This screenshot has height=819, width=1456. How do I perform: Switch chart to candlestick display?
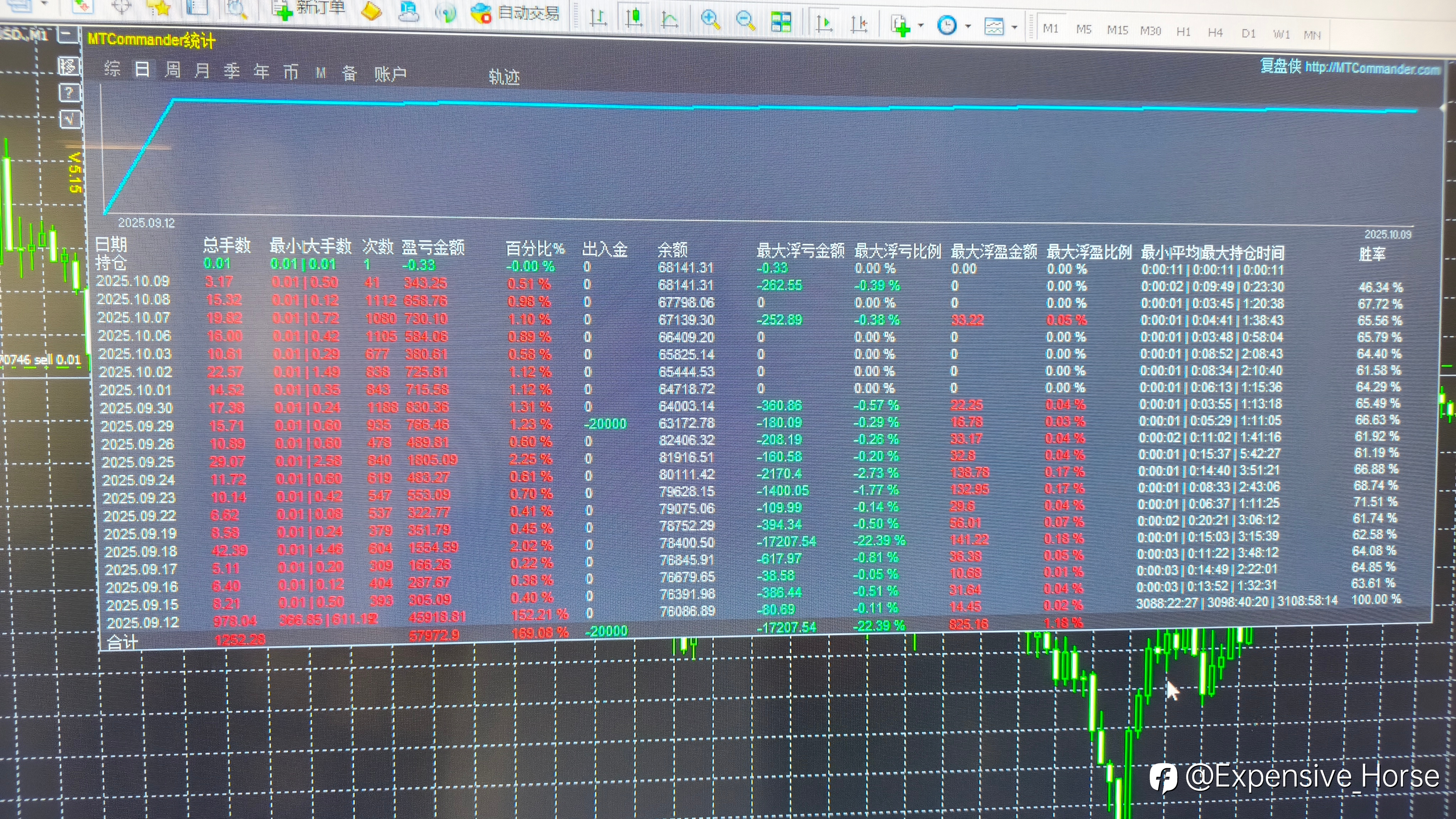634,17
